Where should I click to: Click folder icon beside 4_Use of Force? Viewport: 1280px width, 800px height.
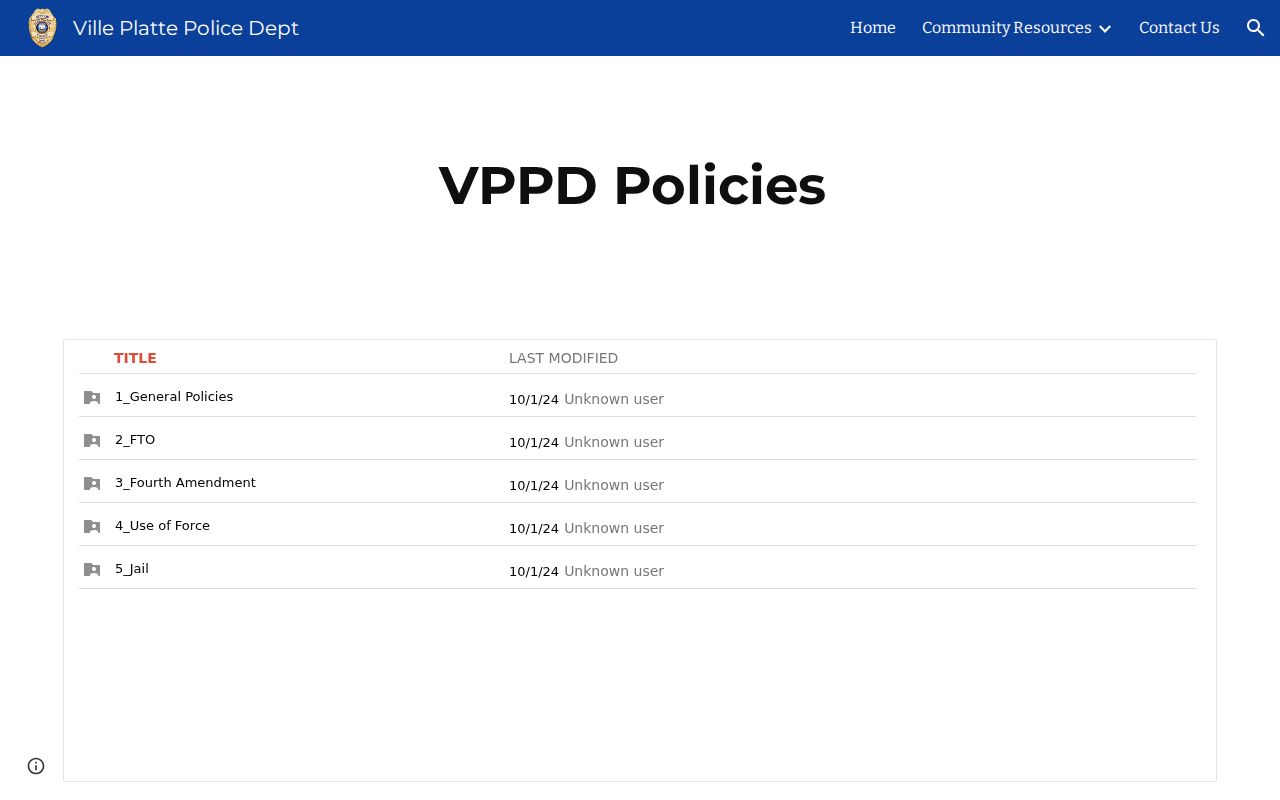92,527
